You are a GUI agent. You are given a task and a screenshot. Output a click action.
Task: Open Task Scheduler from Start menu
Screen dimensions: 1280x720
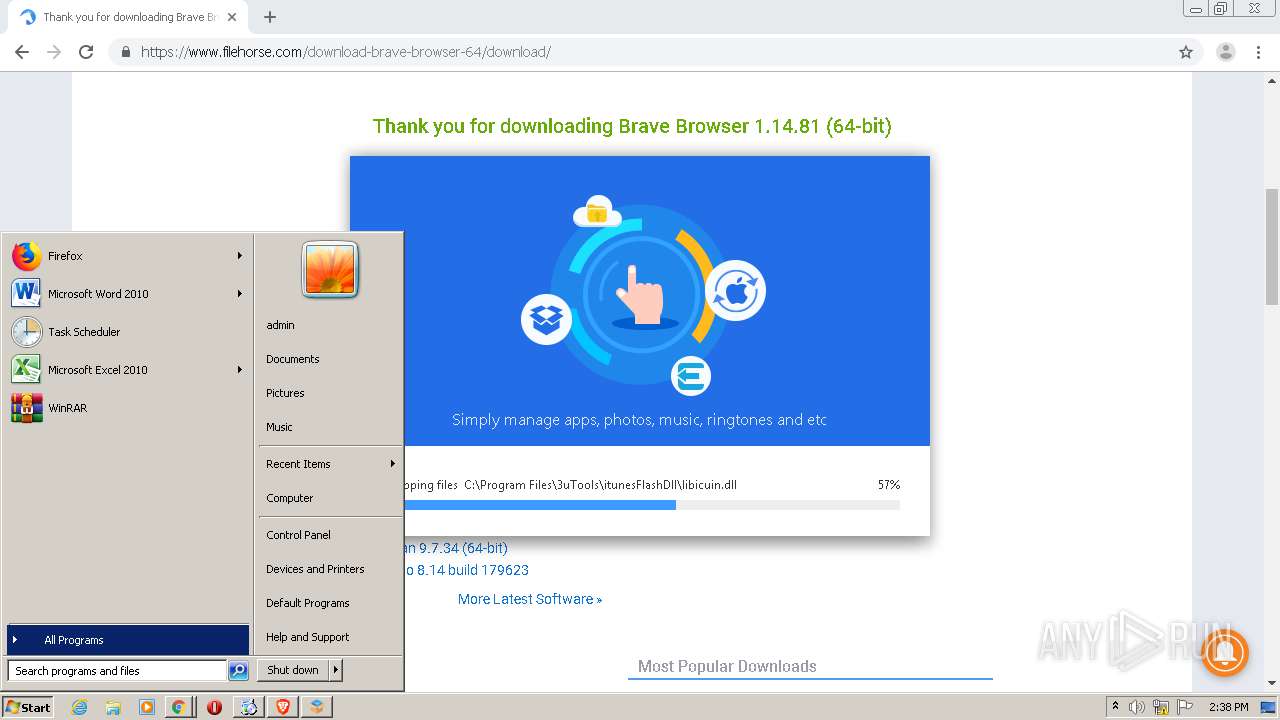point(127,332)
